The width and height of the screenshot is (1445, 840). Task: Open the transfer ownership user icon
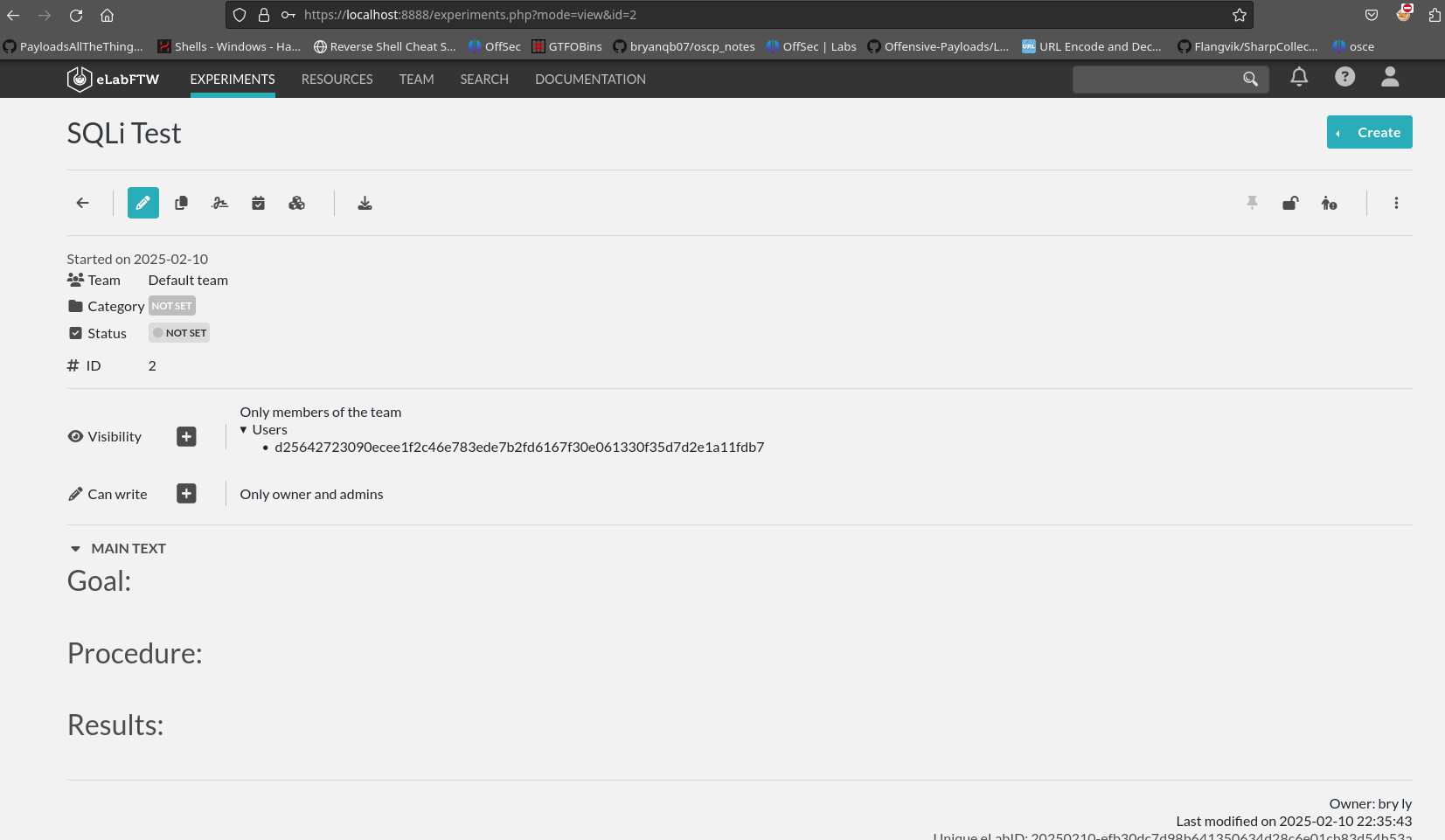point(1329,203)
